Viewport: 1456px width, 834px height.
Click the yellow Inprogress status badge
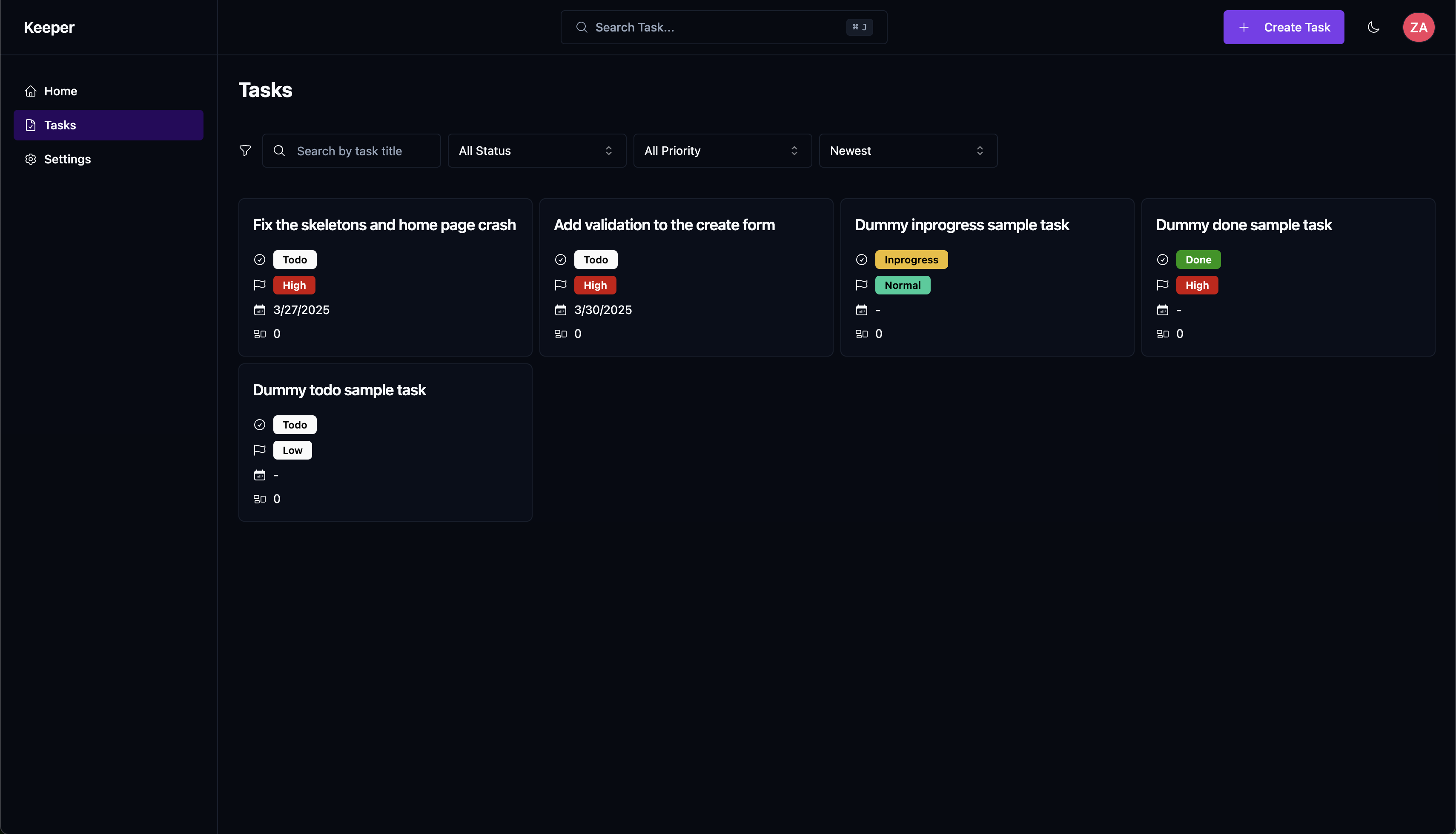pos(911,260)
